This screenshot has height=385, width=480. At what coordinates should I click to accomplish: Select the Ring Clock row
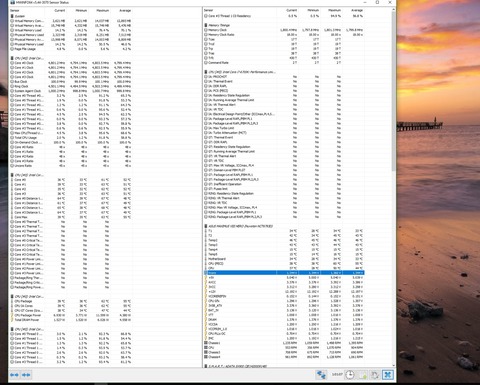point(71,86)
